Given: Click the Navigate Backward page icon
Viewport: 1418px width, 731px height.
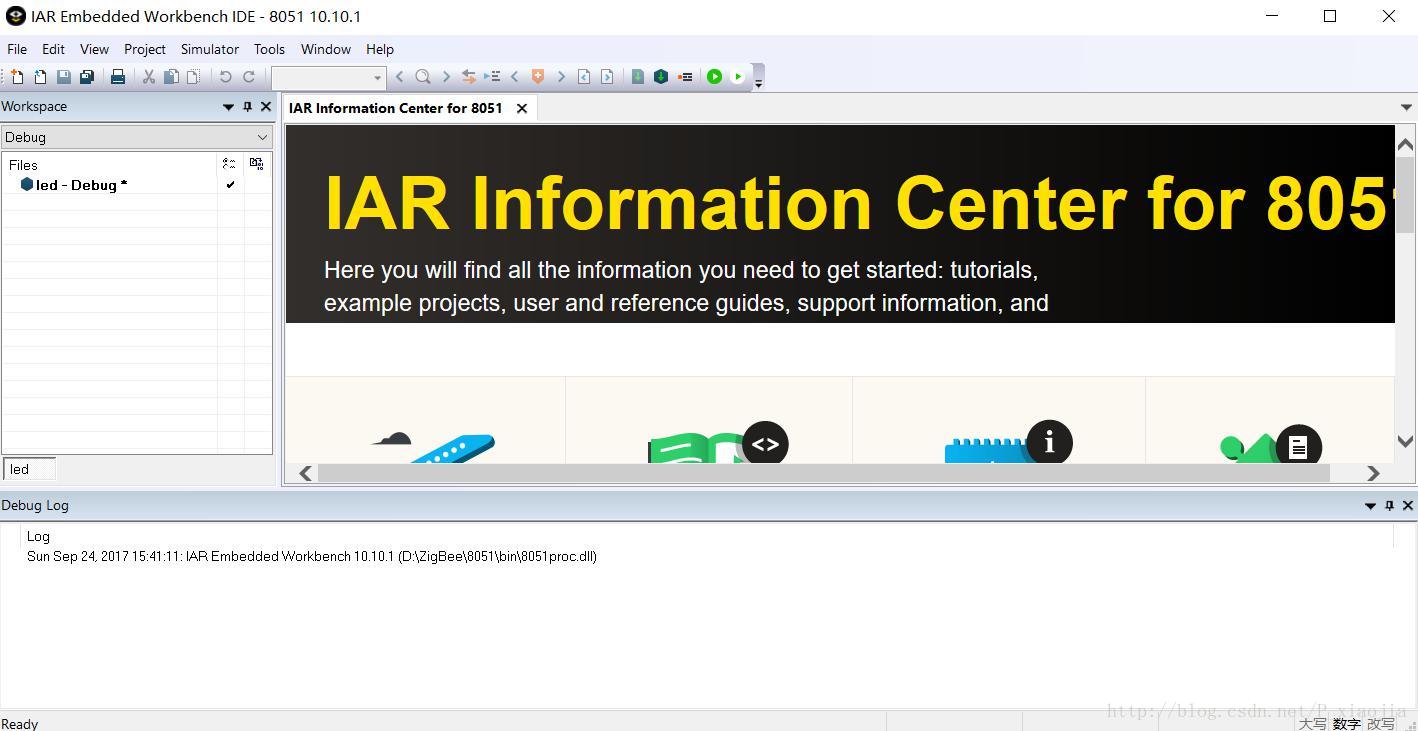Looking at the screenshot, I should [584, 77].
